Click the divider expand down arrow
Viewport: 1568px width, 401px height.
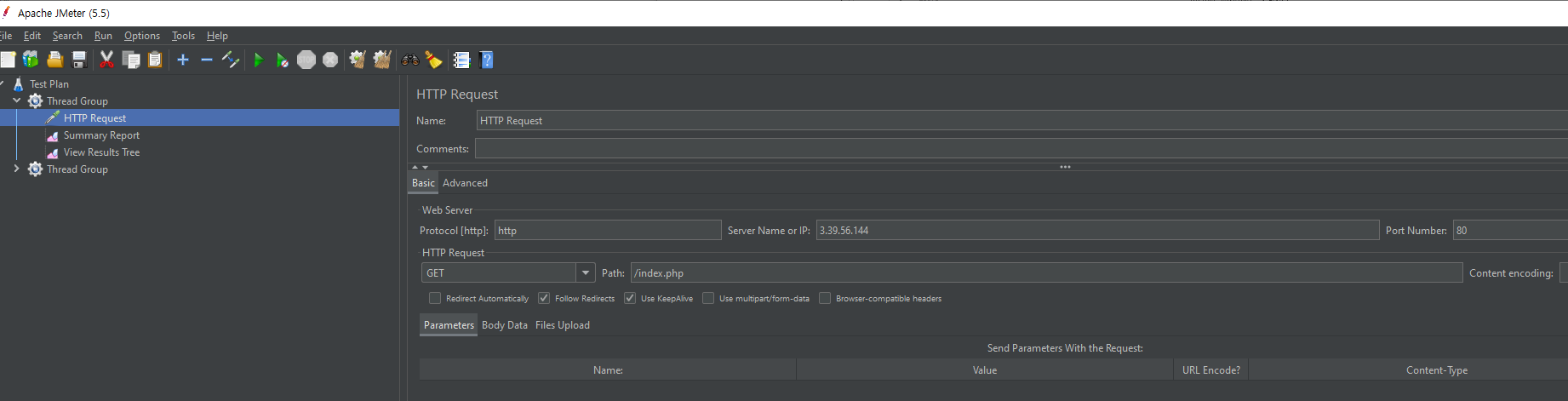pos(426,167)
